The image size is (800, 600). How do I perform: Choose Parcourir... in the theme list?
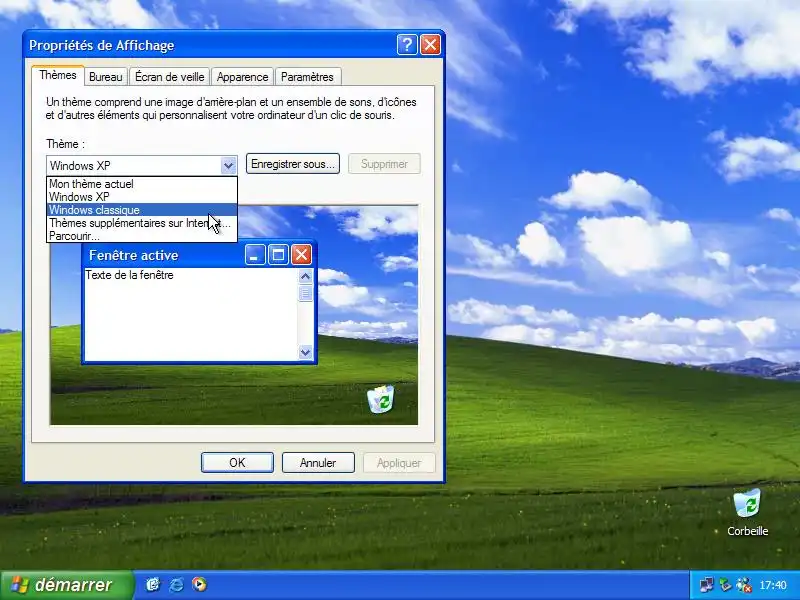pyautogui.click(x=142, y=236)
